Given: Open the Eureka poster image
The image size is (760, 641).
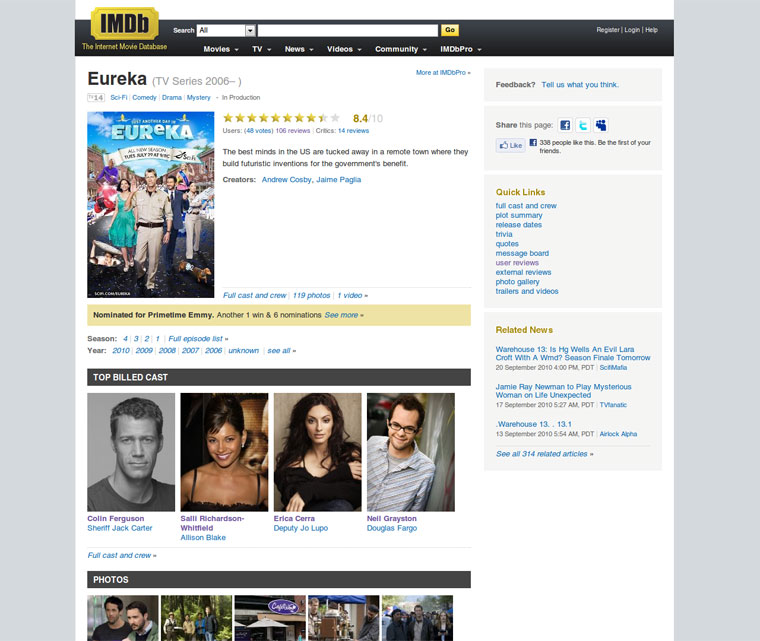Looking at the screenshot, I should [151, 205].
